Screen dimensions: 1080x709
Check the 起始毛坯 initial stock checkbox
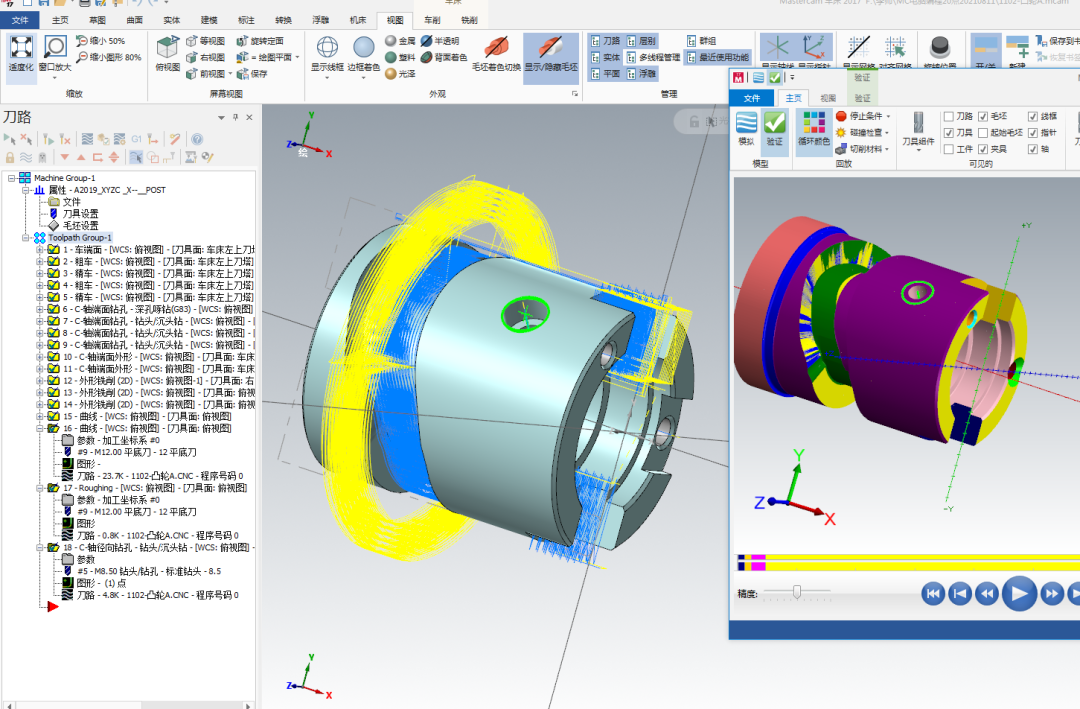pyautogui.click(x=983, y=133)
